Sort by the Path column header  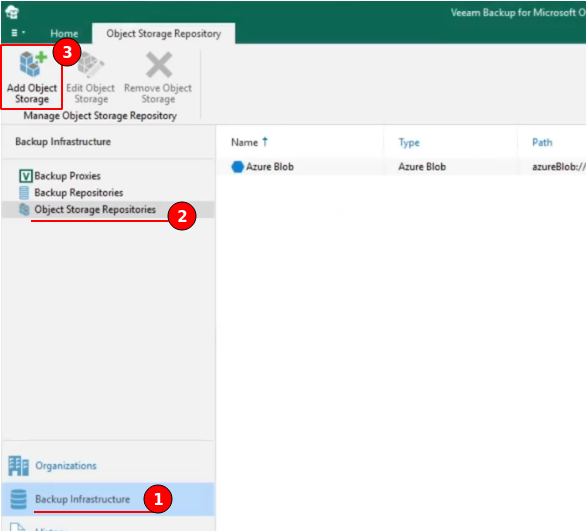point(542,142)
